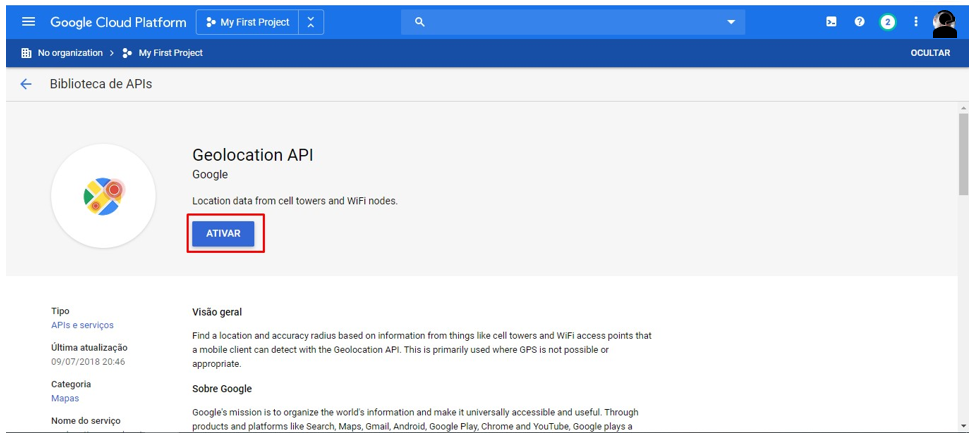Click the date 09/07/2018 20:46
The width and height of the screenshot is (973, 438).
click(x=88, y=362)
